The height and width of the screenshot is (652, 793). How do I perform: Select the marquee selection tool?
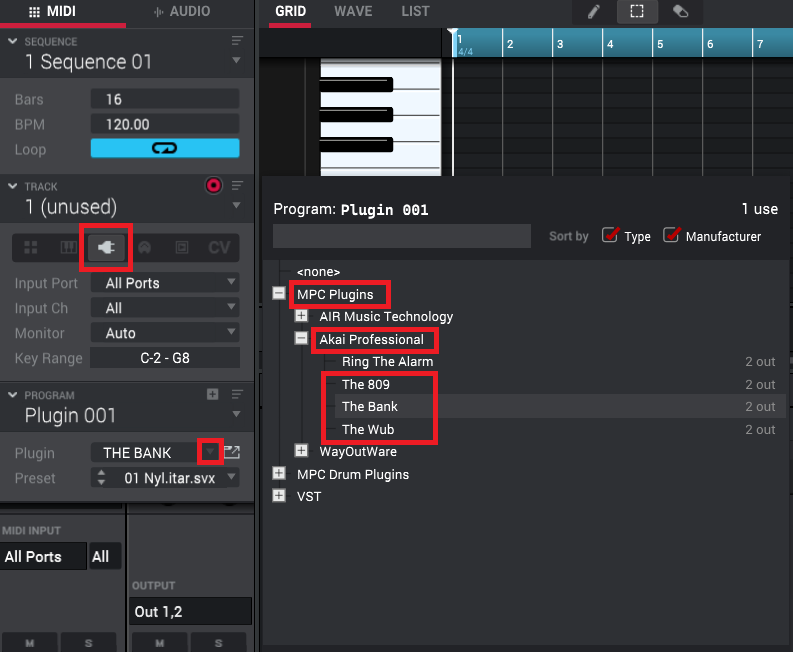click(637, 12)
